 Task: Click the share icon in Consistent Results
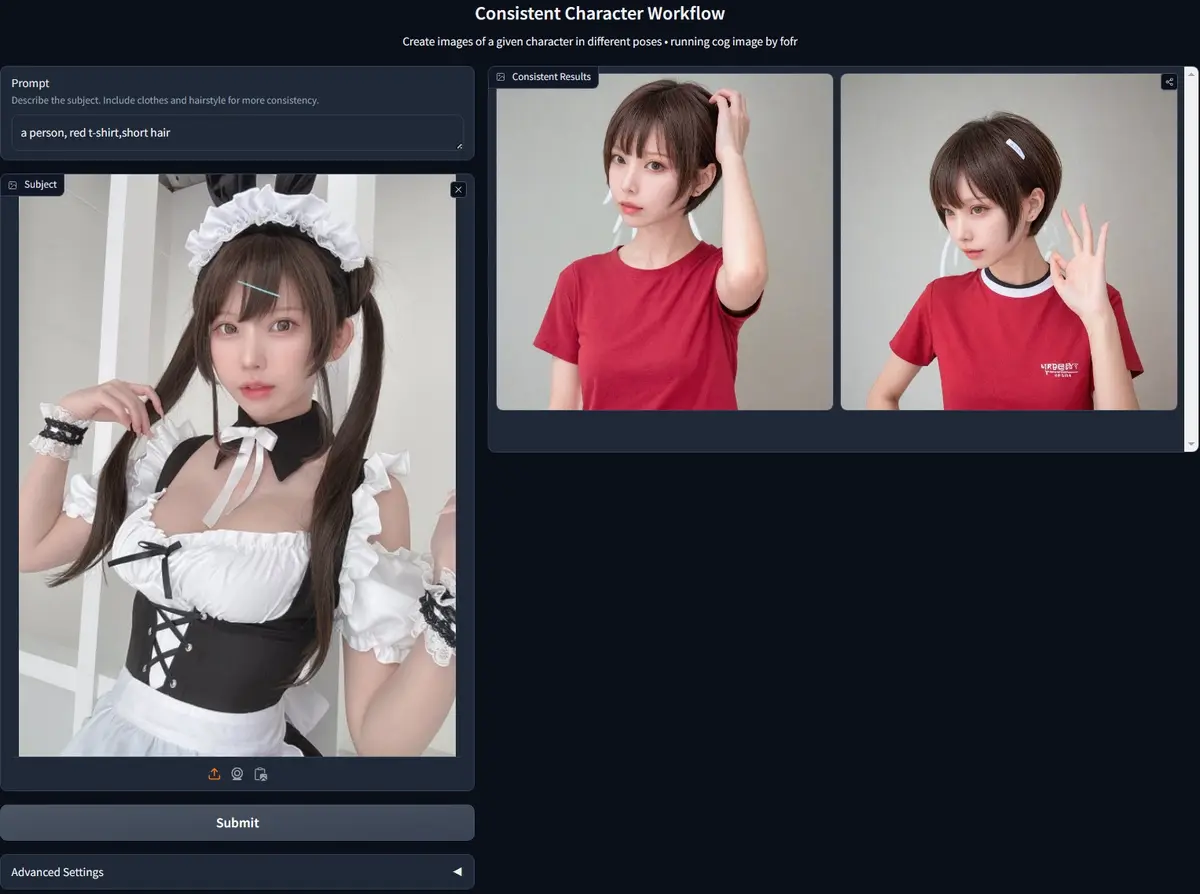point(1169,82)
